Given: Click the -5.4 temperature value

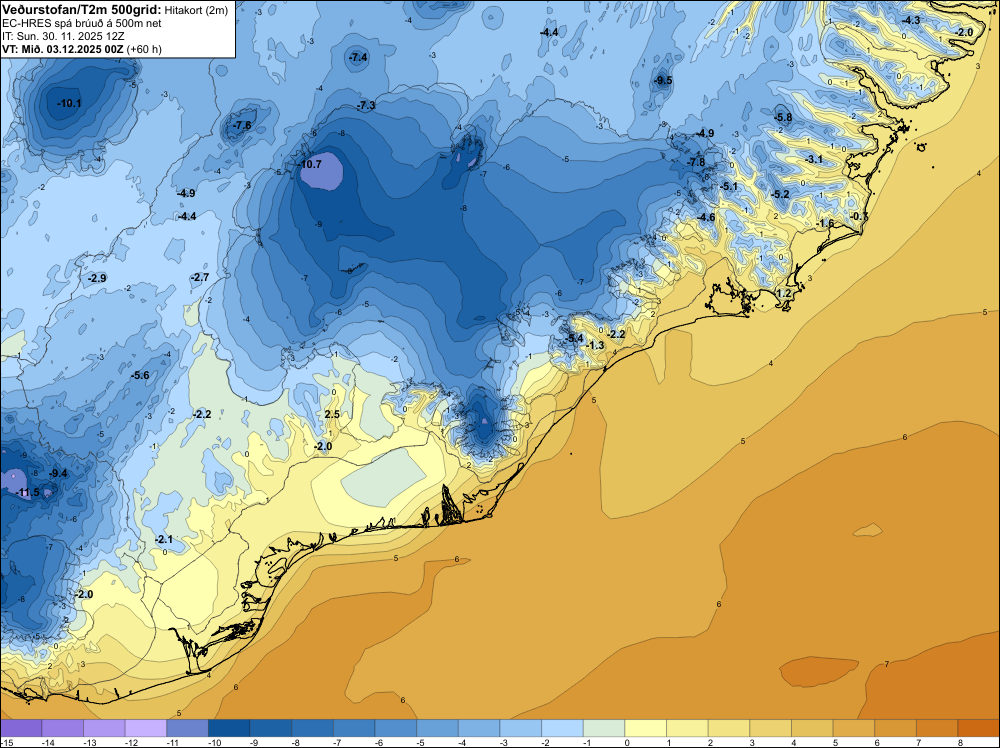Looking at the screenshot, I should click(575, 338).
